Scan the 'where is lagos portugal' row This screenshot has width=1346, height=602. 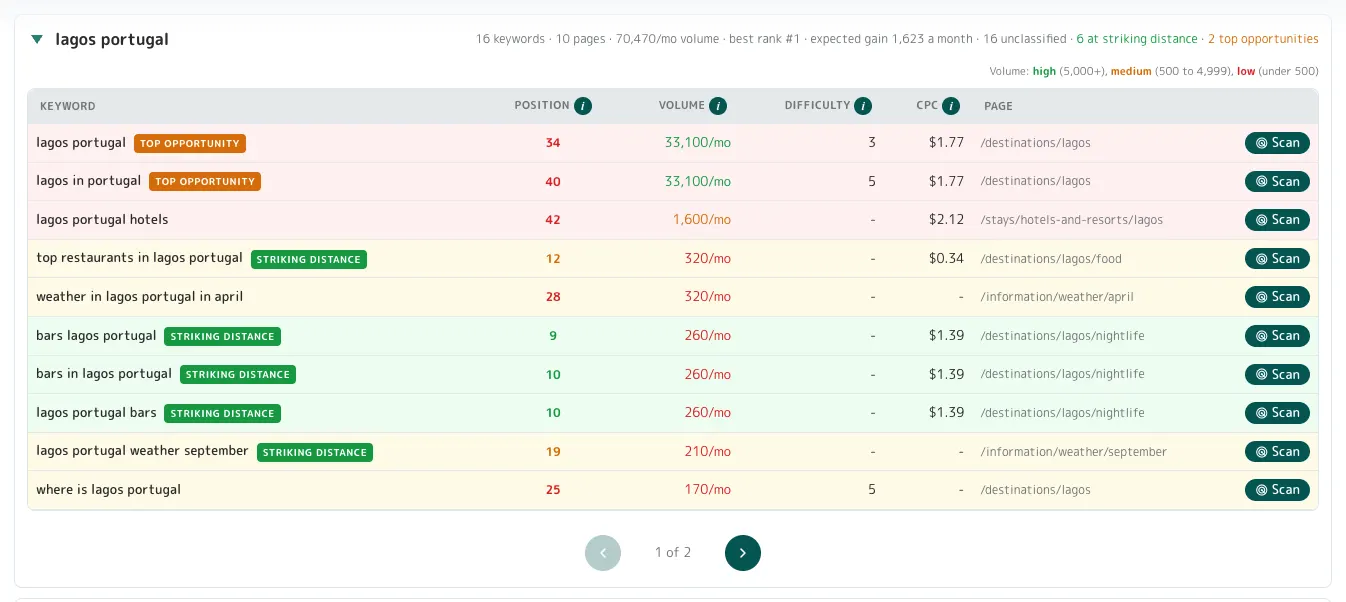[x=1277, y=490]
